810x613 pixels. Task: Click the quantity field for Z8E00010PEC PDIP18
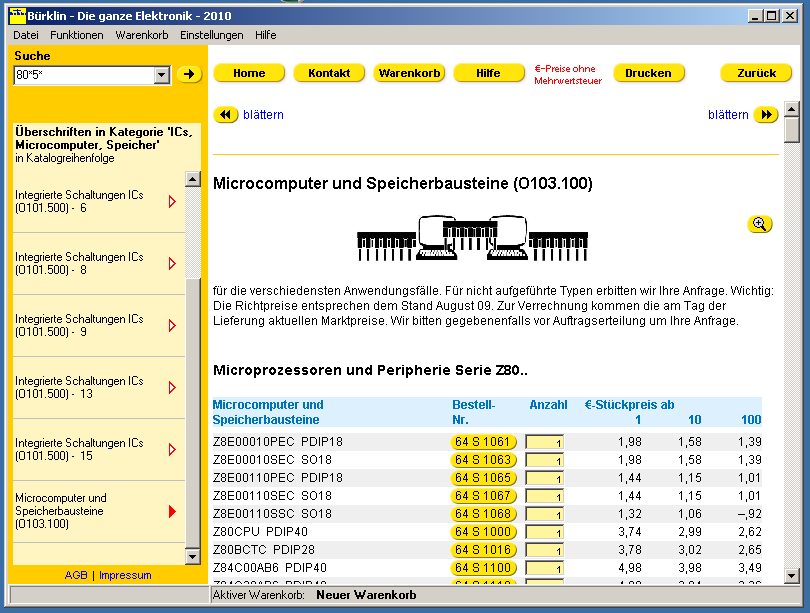pyautogui.click(x=544, y=442)
